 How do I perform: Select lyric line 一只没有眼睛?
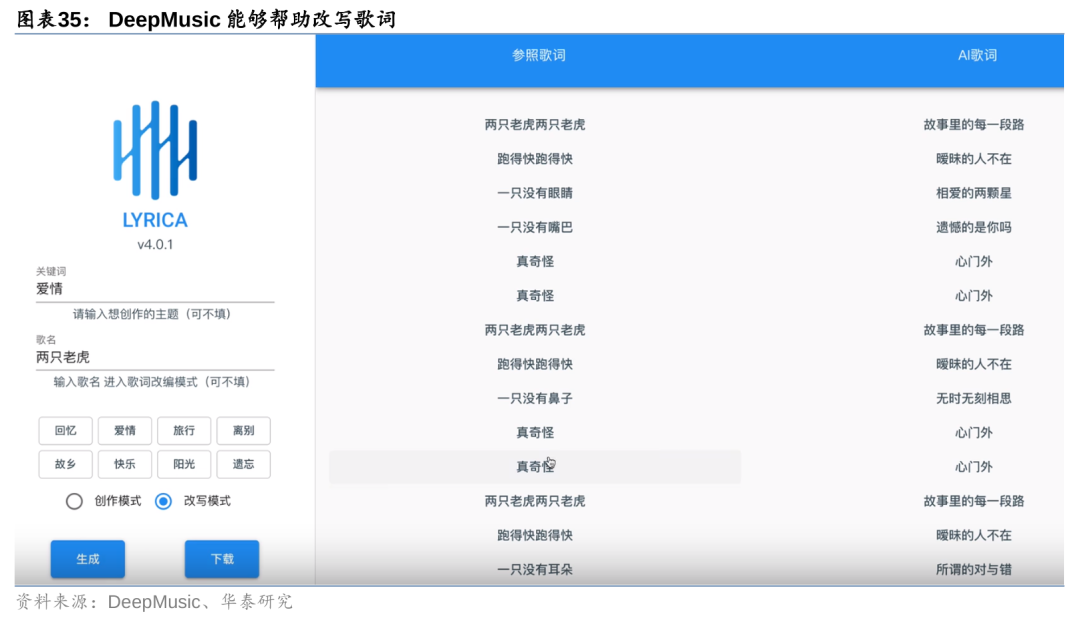[x=535, y=193]
